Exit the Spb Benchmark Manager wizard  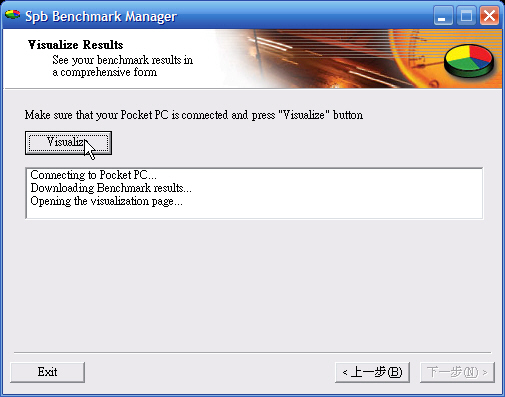click(47, 372)
